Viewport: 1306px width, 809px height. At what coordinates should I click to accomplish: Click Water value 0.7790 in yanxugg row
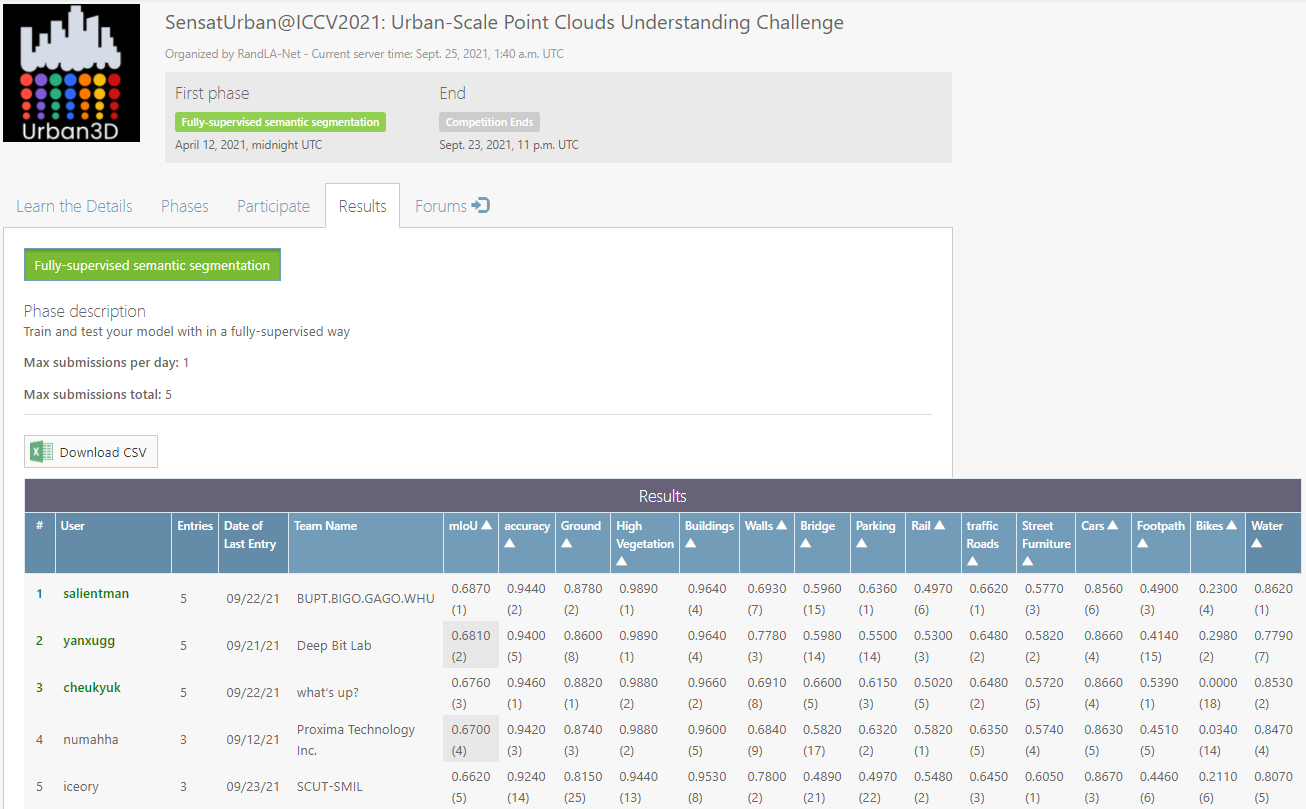coord(1275,636)
